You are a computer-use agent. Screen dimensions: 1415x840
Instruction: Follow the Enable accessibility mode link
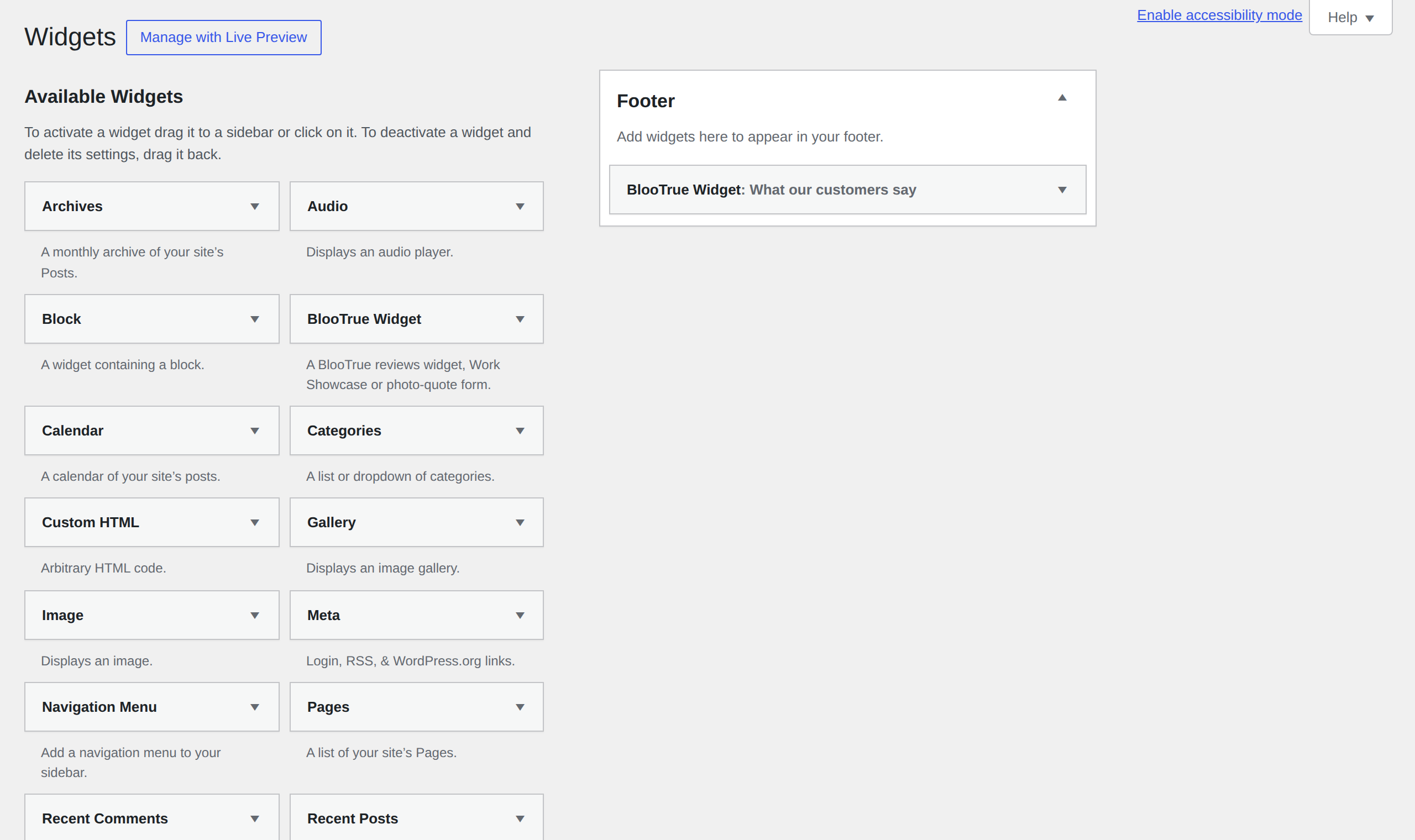tap(1220, 15)
